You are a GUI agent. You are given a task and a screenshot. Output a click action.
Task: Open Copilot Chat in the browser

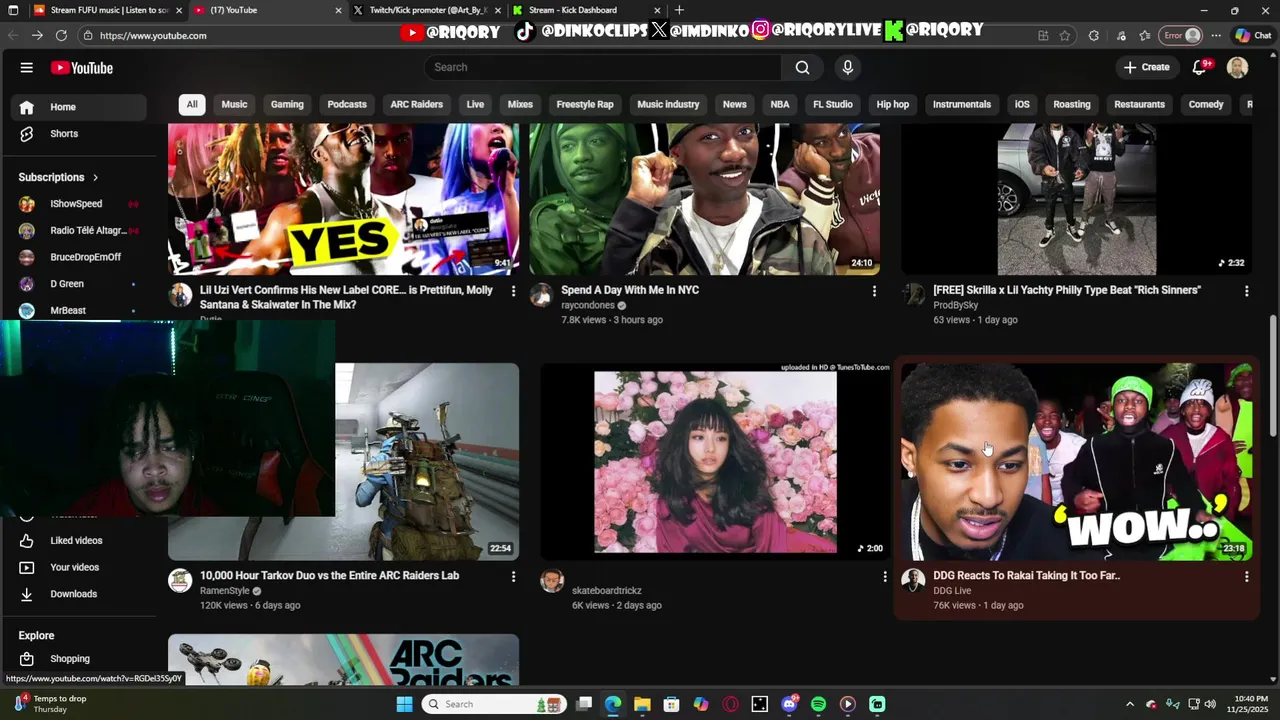pyautogui.click(x=1253, y=35)
